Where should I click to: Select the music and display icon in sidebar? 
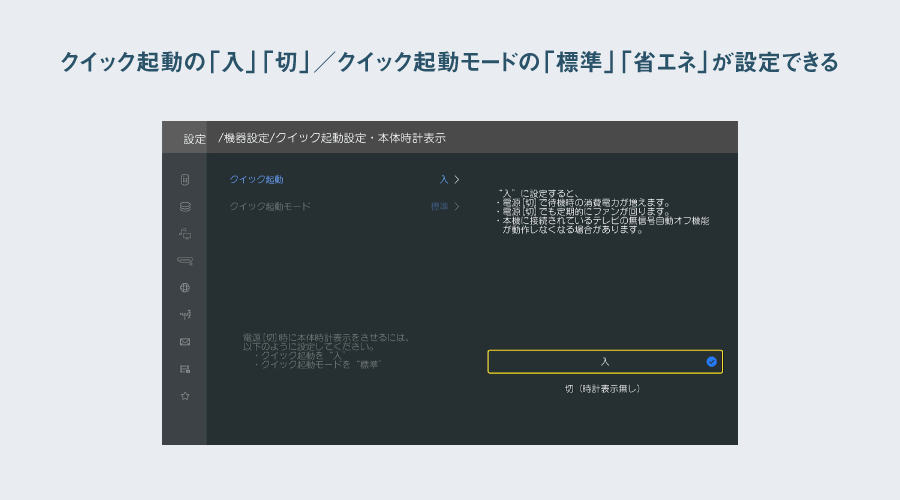185,234
